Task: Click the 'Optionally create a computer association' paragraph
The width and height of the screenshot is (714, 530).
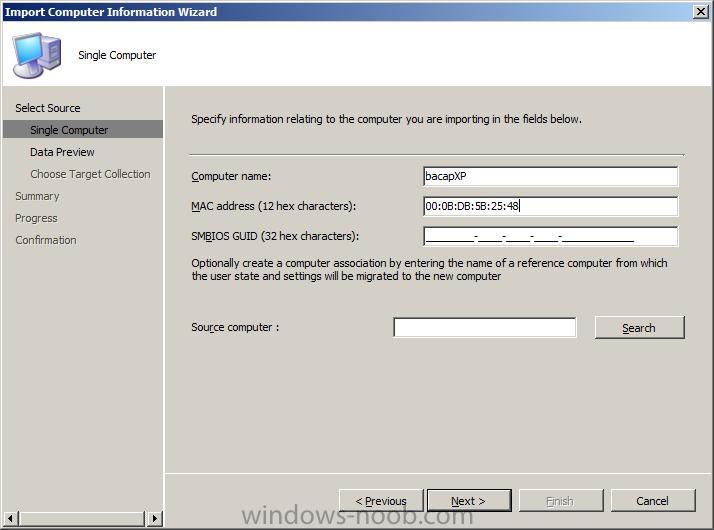Action: click(429, 269)
